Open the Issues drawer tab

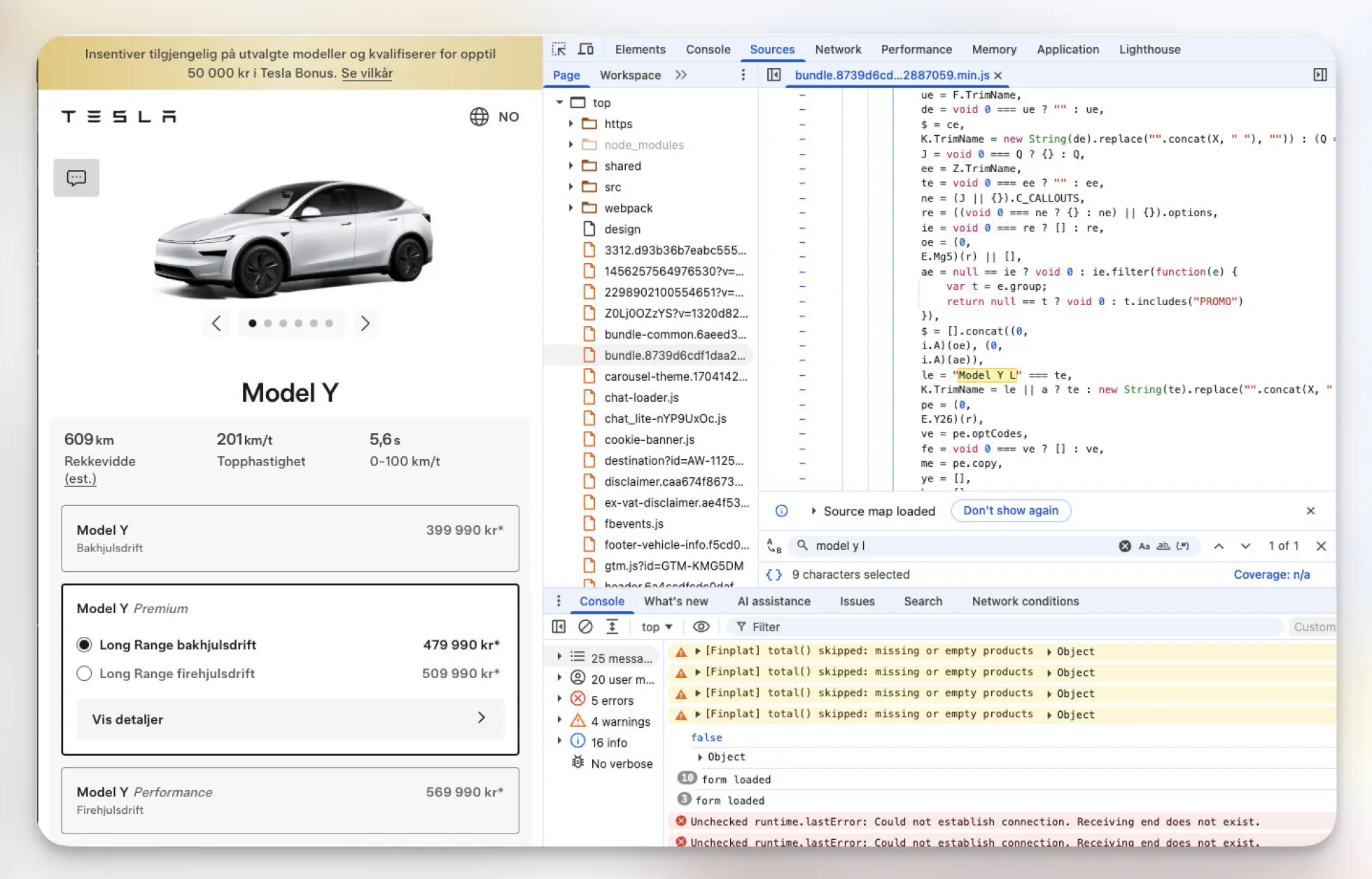857,601
